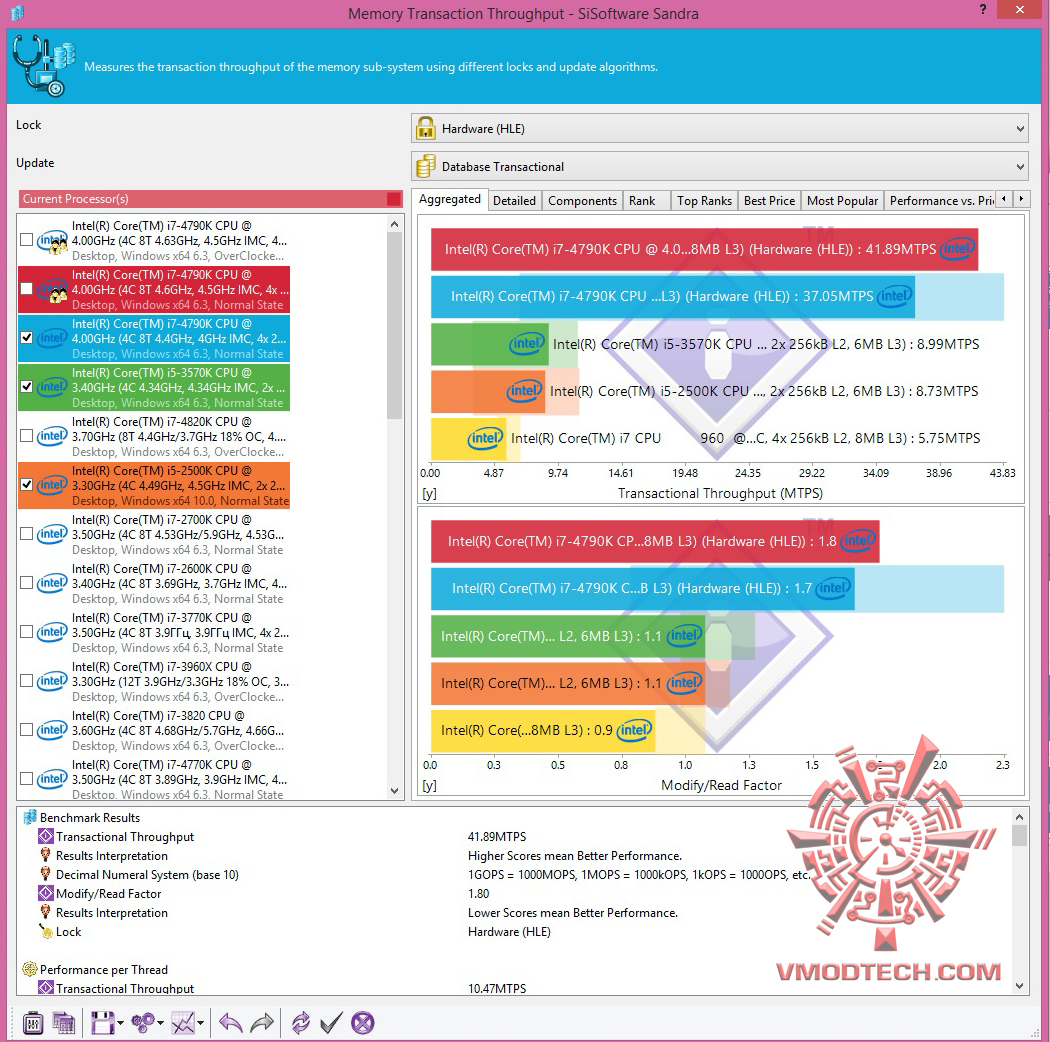
Task: Click the copy results pages icon
Action: 64,1023
